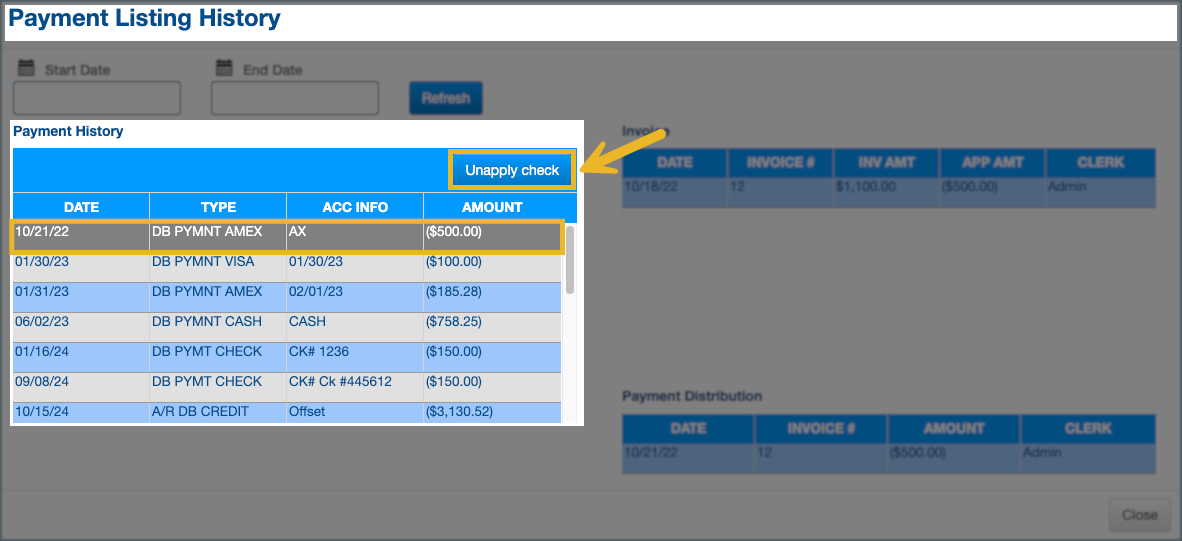Select the CK# Ck #445612 payment row
This screenshot has height=541, width=1182.
tap(287, 382)
